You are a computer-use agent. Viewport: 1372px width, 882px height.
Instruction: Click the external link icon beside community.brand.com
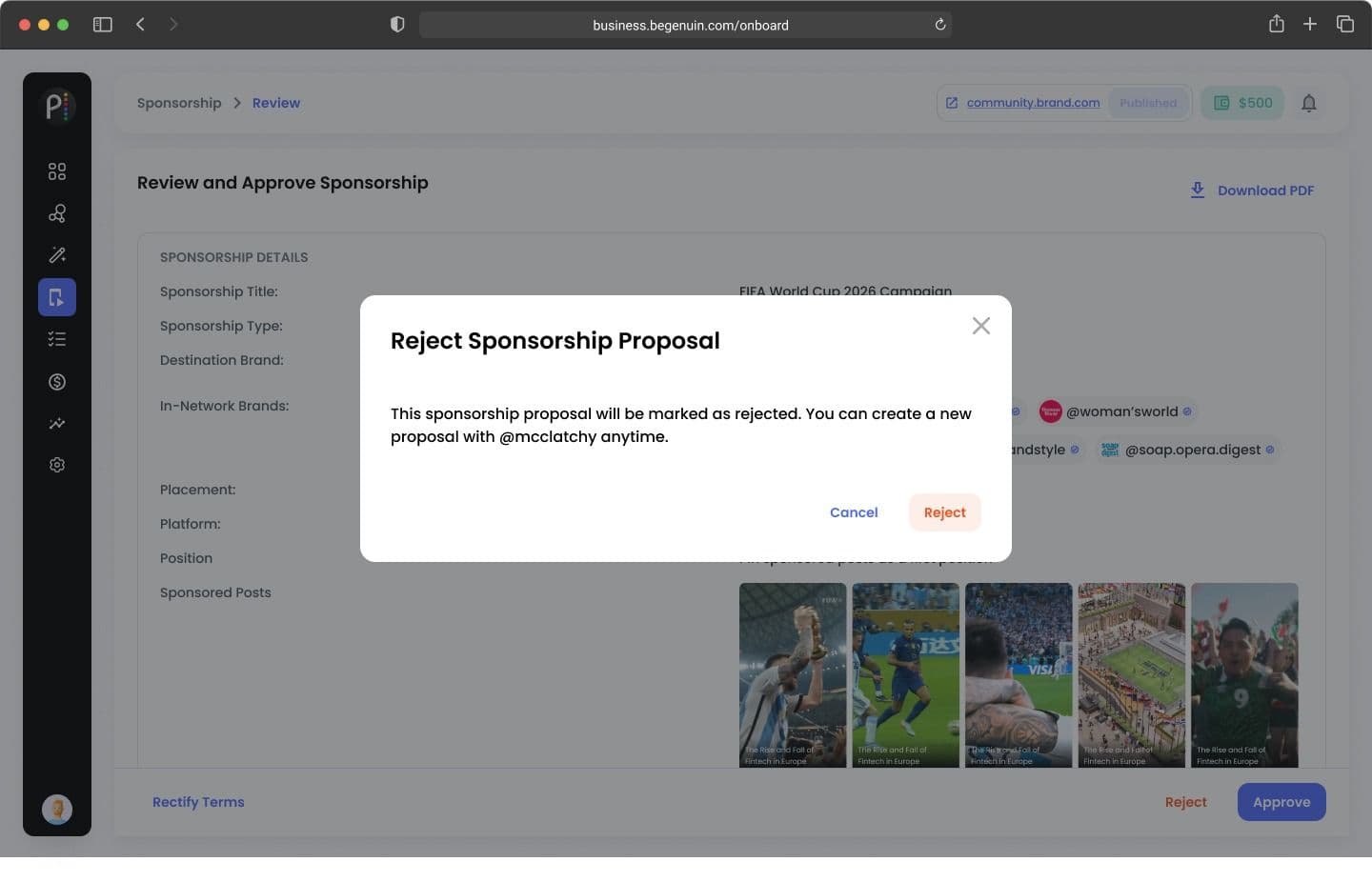tap(952, 103)
